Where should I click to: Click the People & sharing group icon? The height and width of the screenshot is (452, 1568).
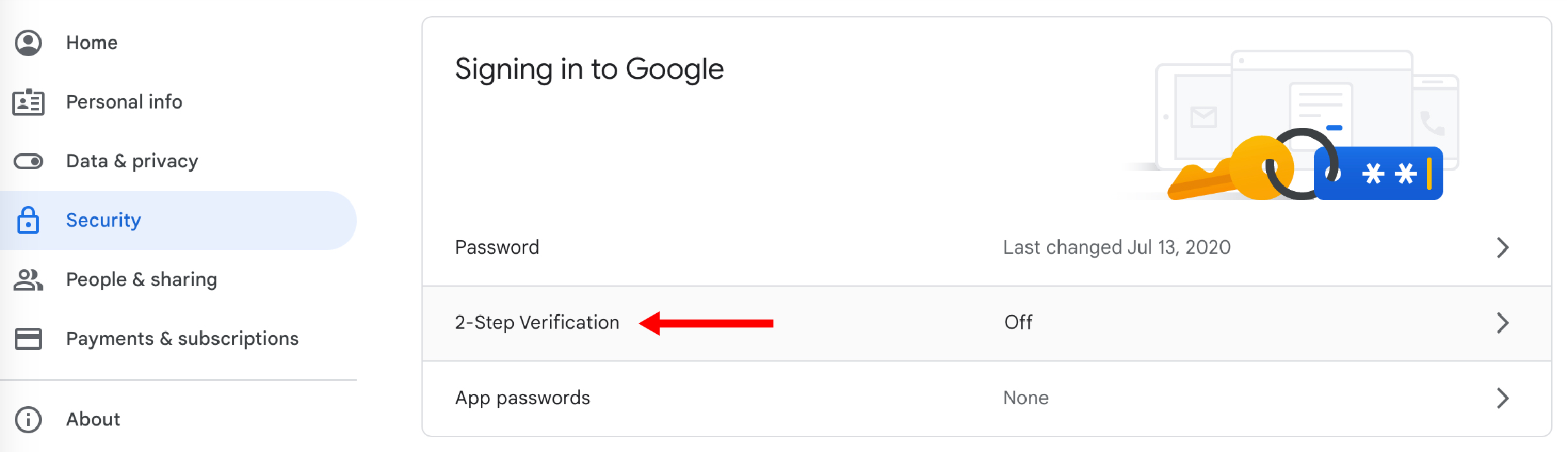coord(28,280)
